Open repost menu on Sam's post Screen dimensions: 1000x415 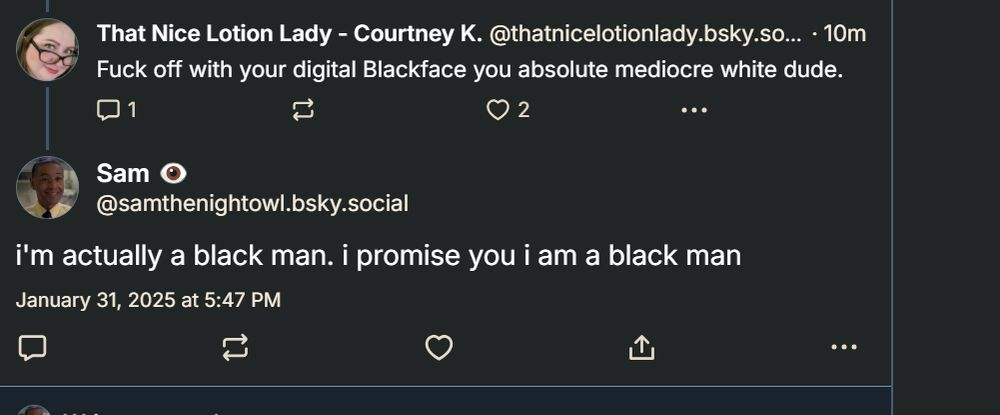pos(235,347)
